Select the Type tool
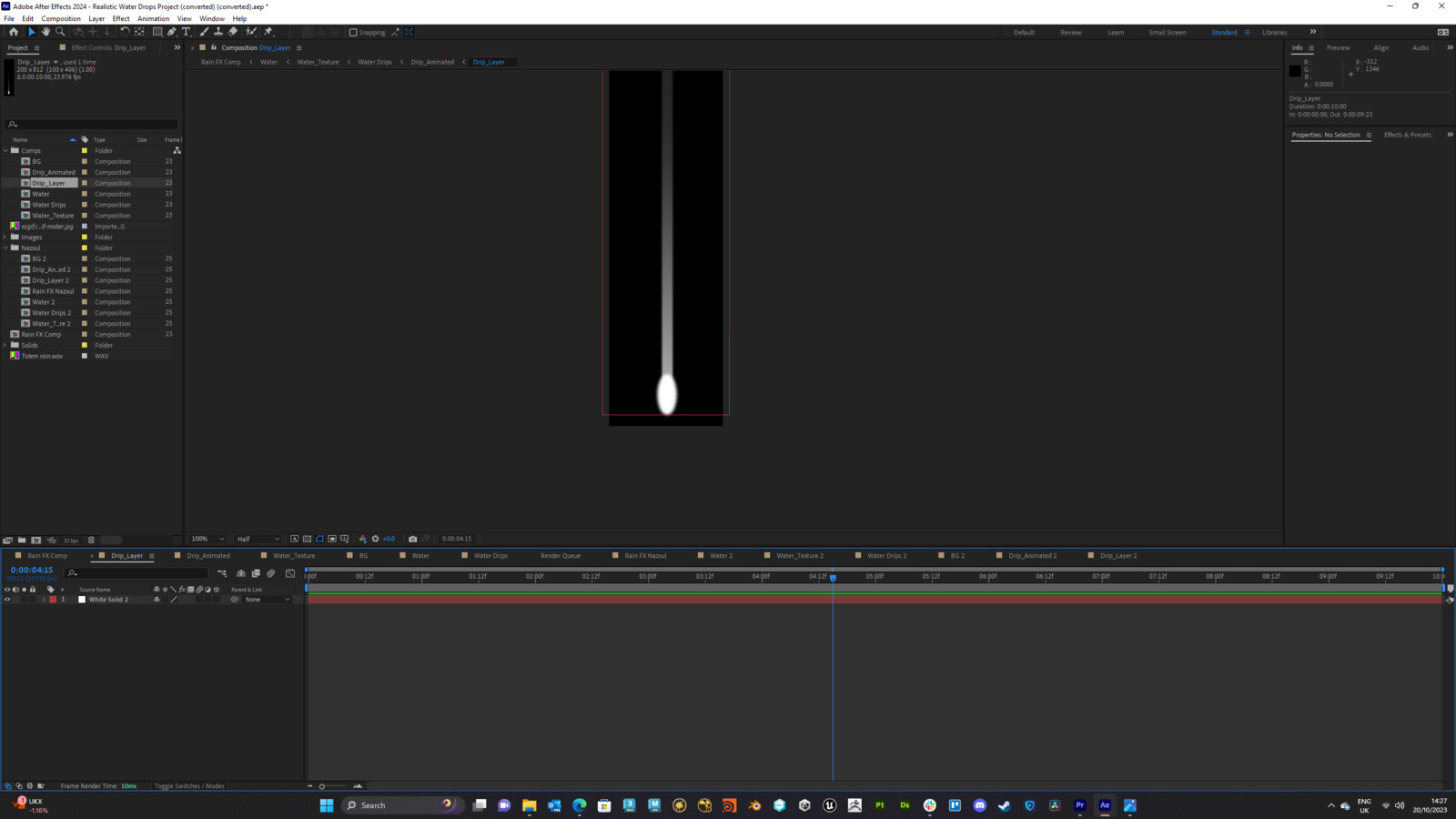This screenshot has width=1456, height=819. tap(187, 32)
